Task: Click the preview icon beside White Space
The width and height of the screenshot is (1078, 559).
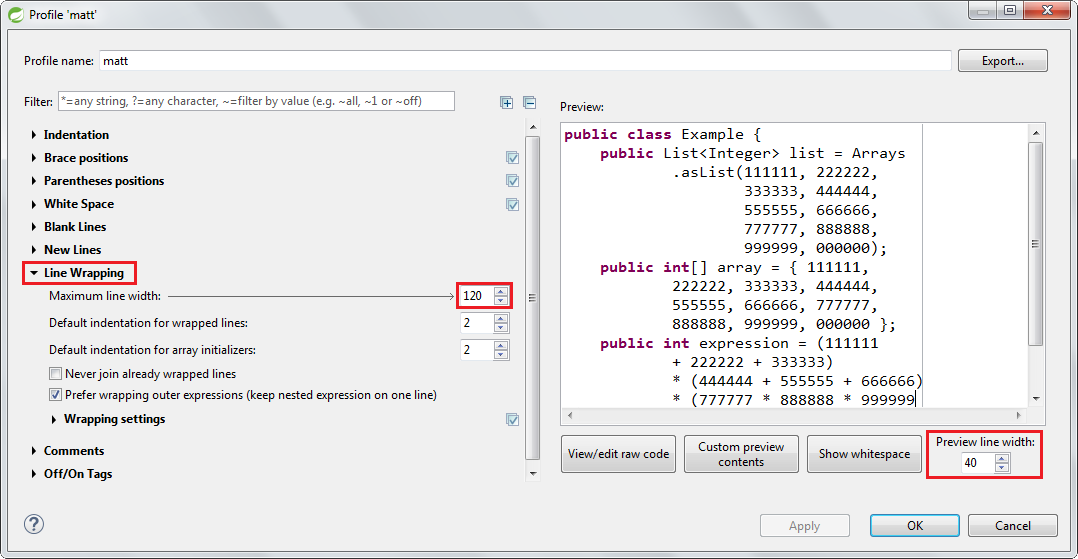Action: (512, 204)
